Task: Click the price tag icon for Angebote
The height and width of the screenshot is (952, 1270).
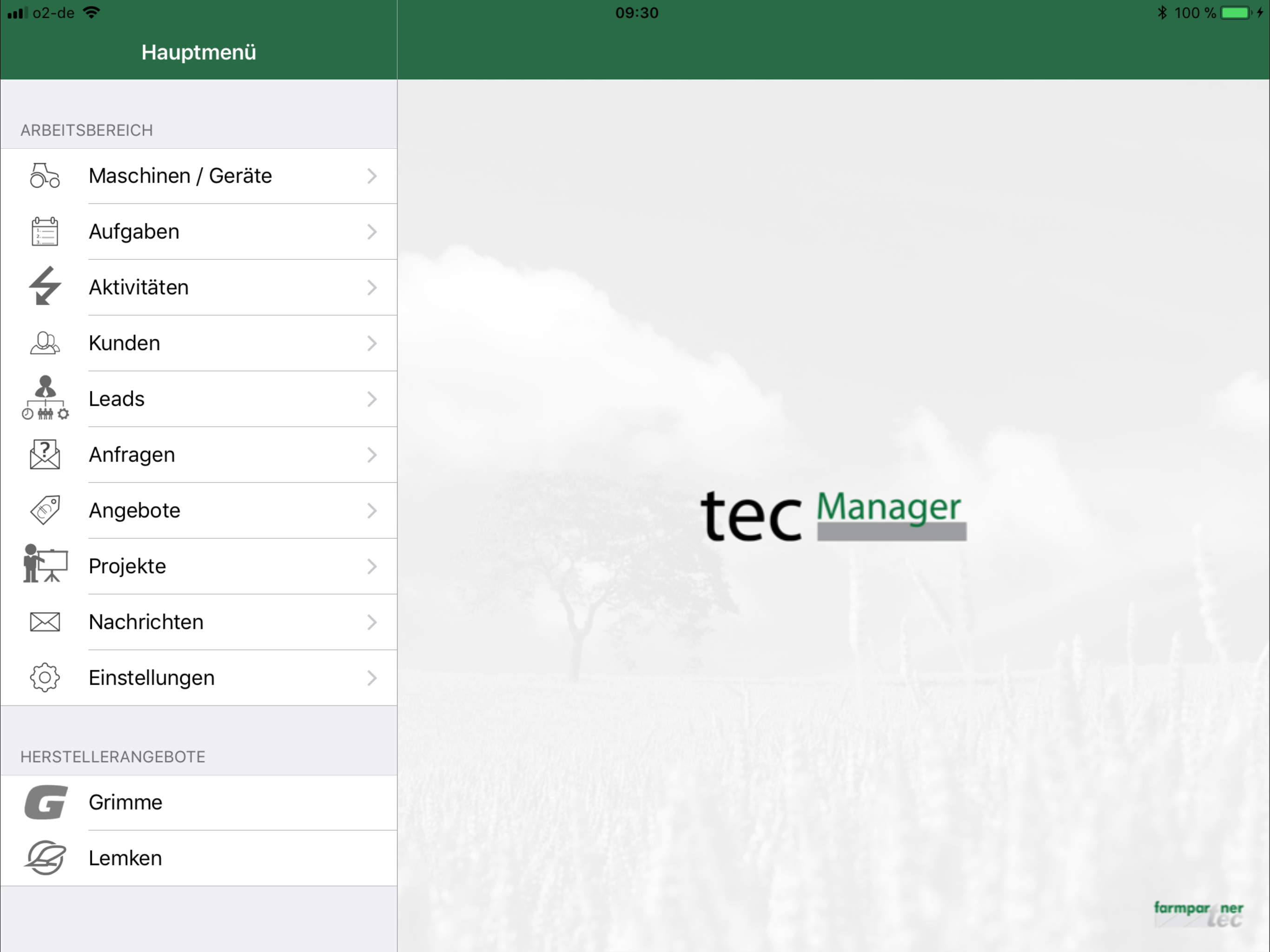Action: 45,510
